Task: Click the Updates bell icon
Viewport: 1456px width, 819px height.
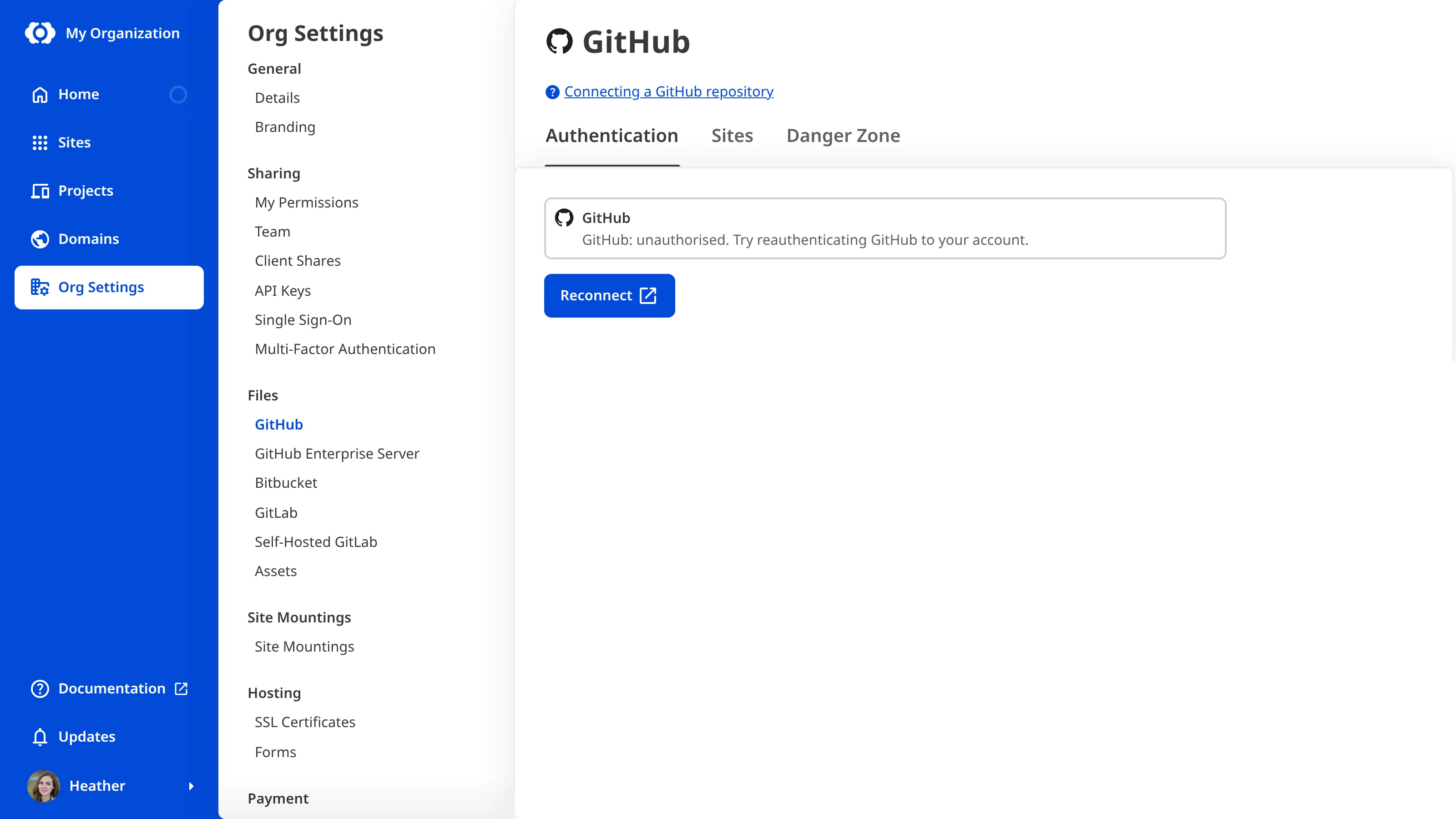Action: point(40,737)
